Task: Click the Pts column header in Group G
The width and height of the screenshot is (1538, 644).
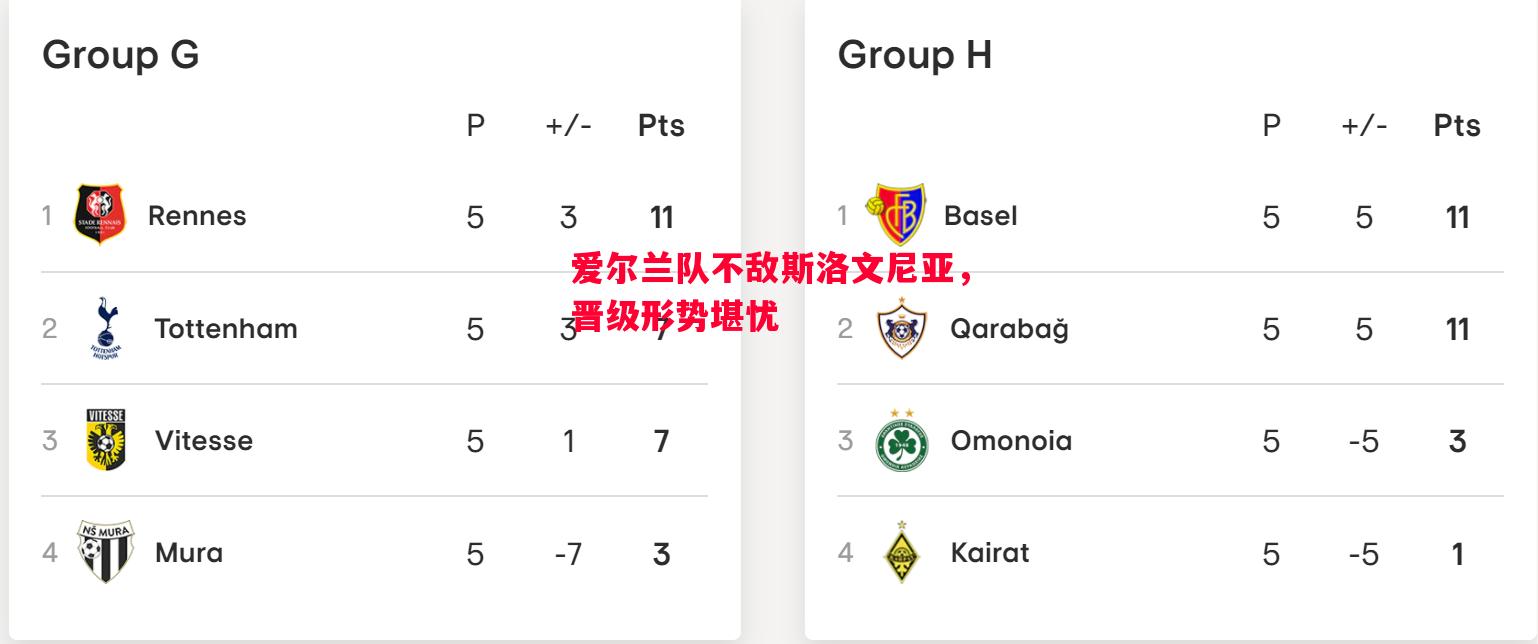Action: point(661,125)
